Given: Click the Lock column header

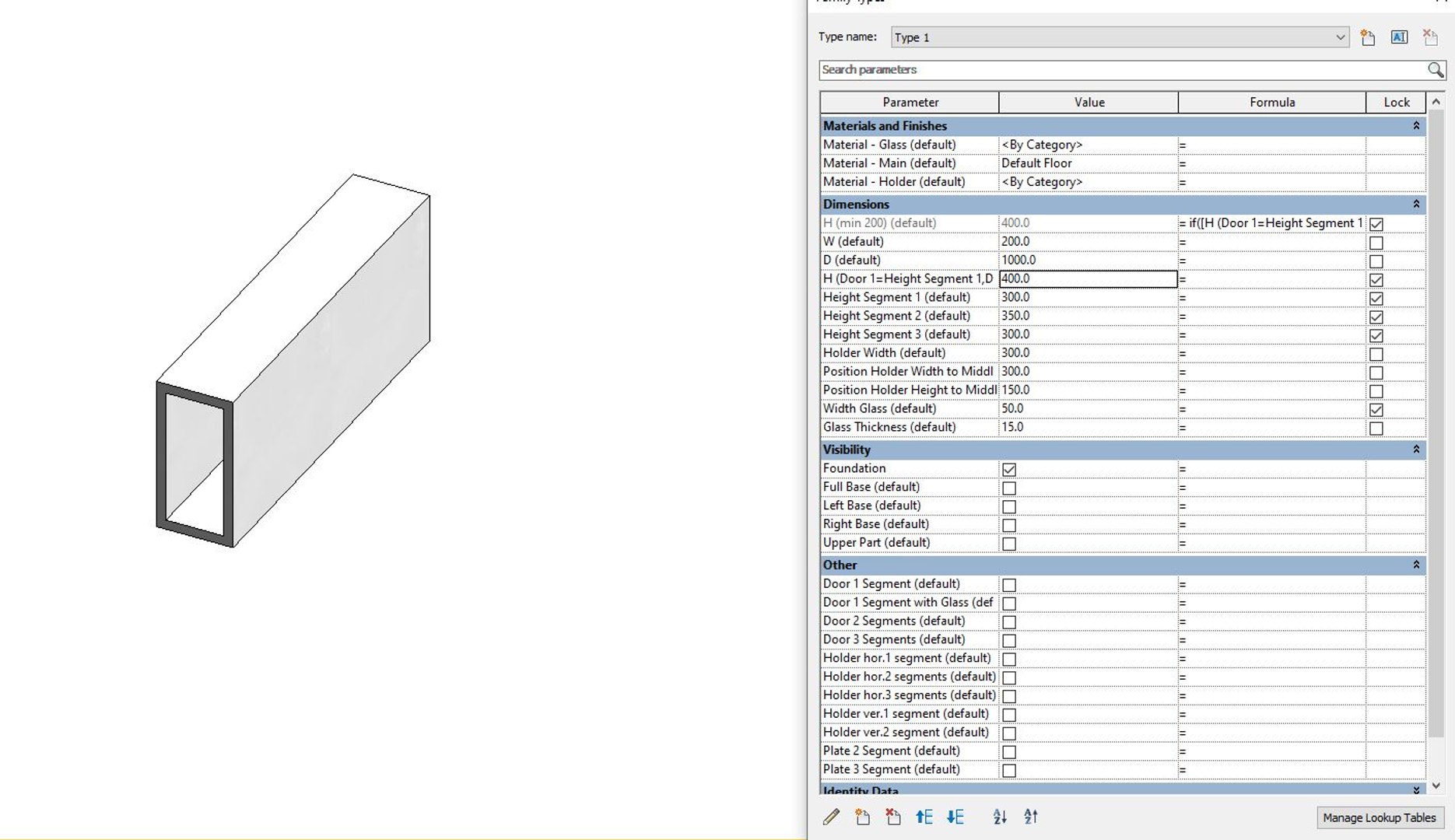Looking at the screenshot, I should (x=1396, y=102).
